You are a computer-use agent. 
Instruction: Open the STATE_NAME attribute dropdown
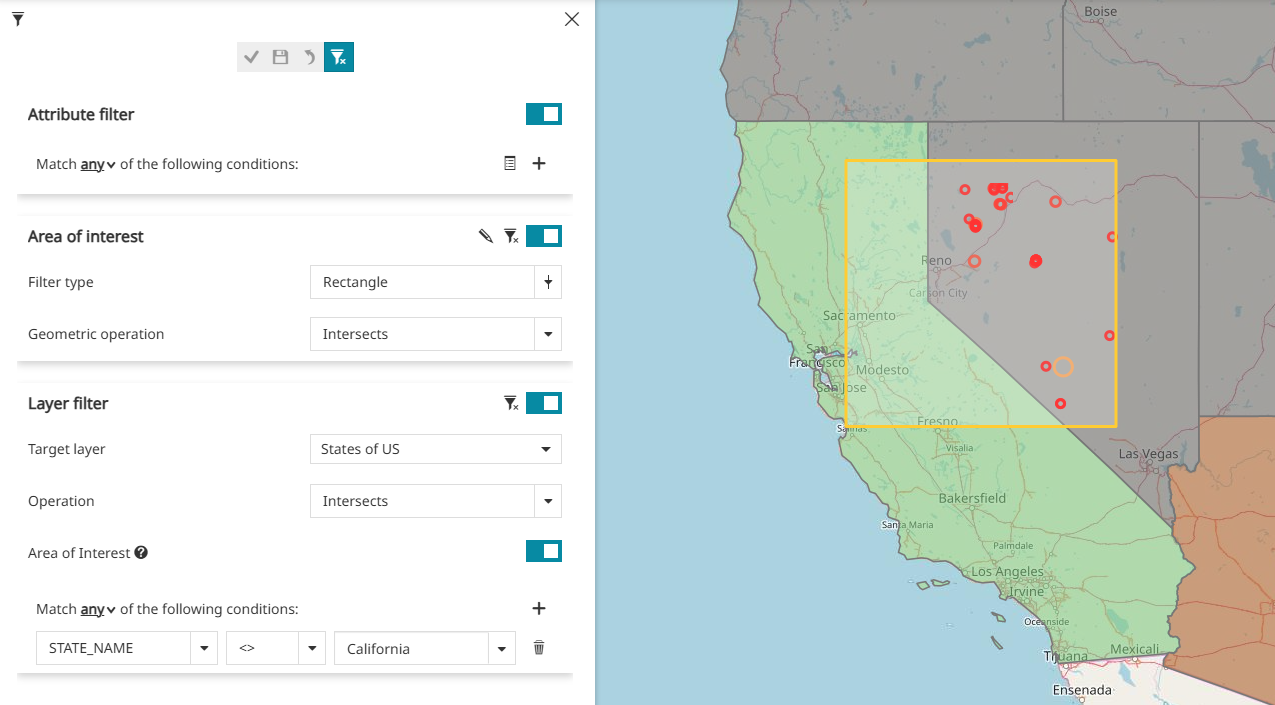click(x=203, y=648)
